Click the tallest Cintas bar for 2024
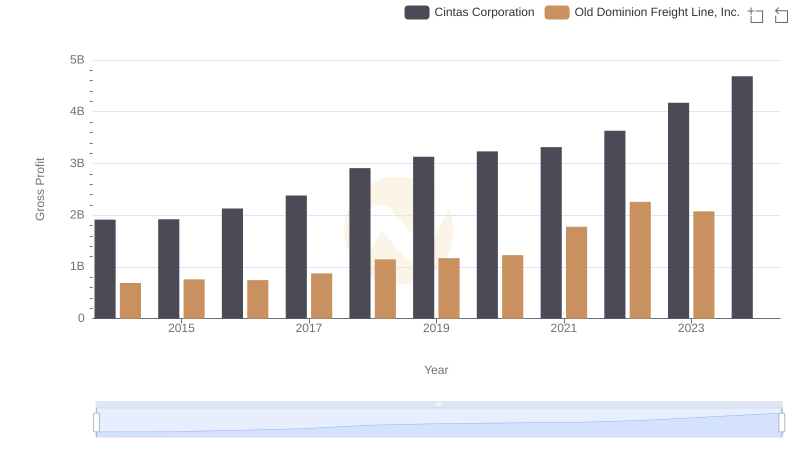The image size is (800, 461). [742, 197]
